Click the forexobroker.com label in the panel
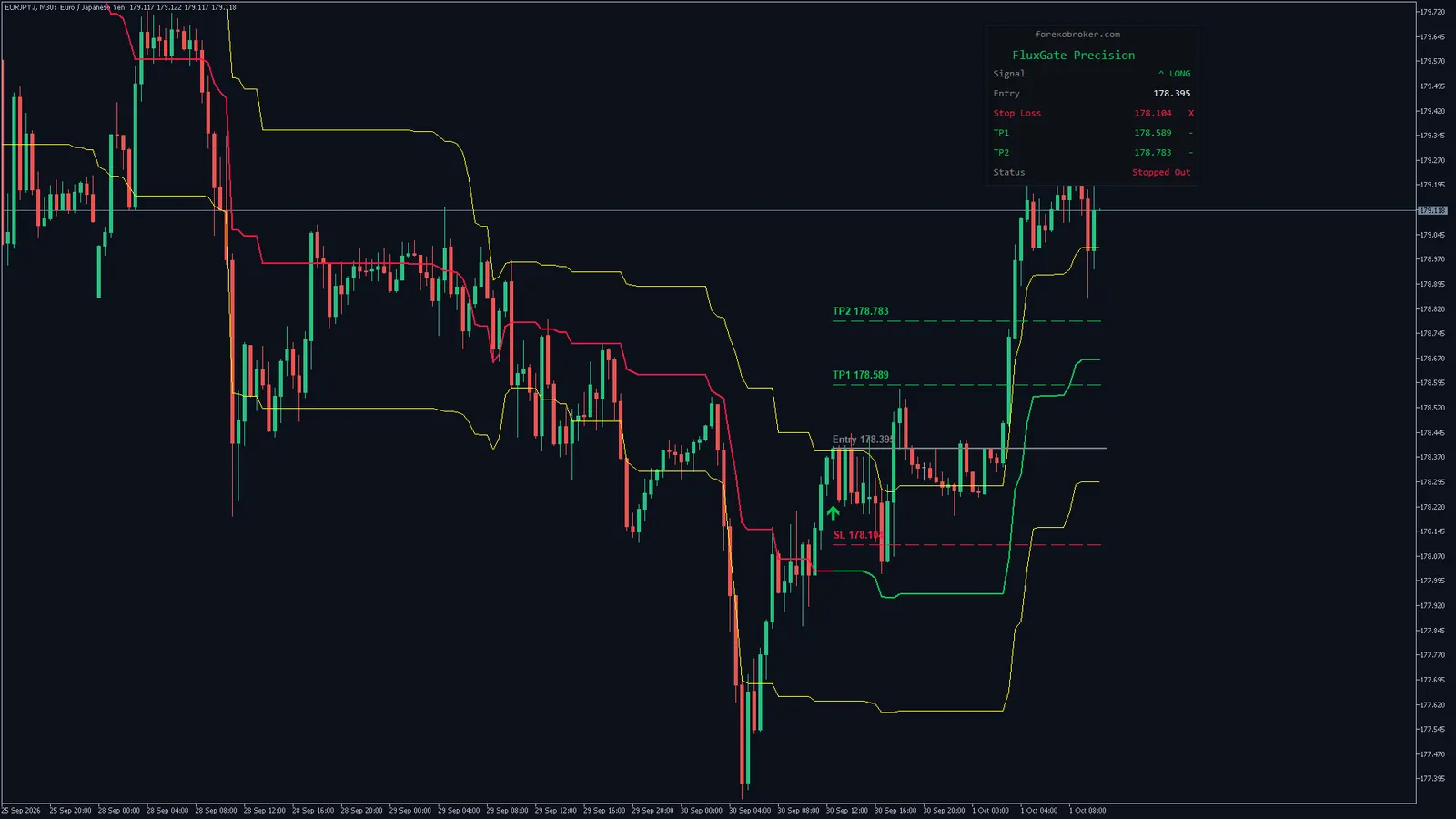The height and width of the screenshot is (819, 1456). 1077,35
